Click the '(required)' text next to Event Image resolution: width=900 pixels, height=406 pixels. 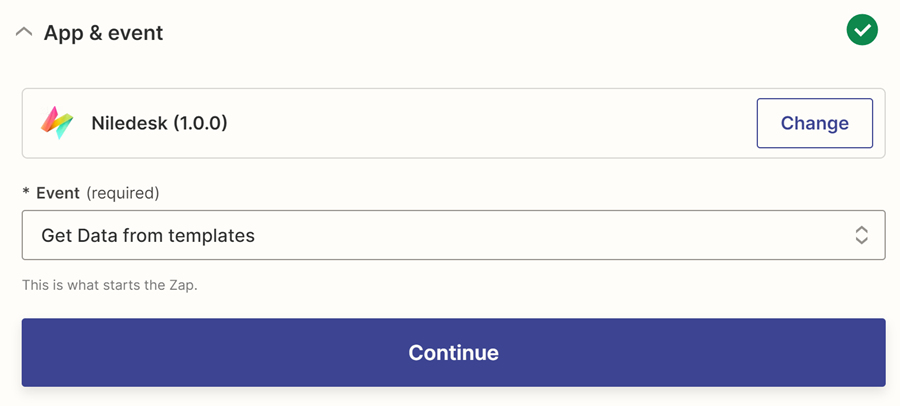(x=122, y=193)
